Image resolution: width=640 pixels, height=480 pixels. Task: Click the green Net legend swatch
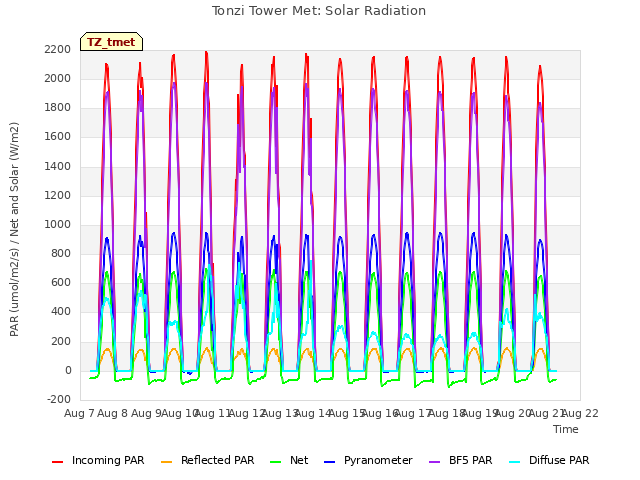(276, 462)
